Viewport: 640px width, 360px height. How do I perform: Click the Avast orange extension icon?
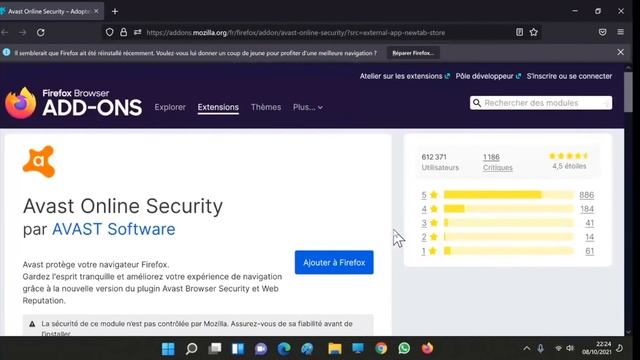39,162
